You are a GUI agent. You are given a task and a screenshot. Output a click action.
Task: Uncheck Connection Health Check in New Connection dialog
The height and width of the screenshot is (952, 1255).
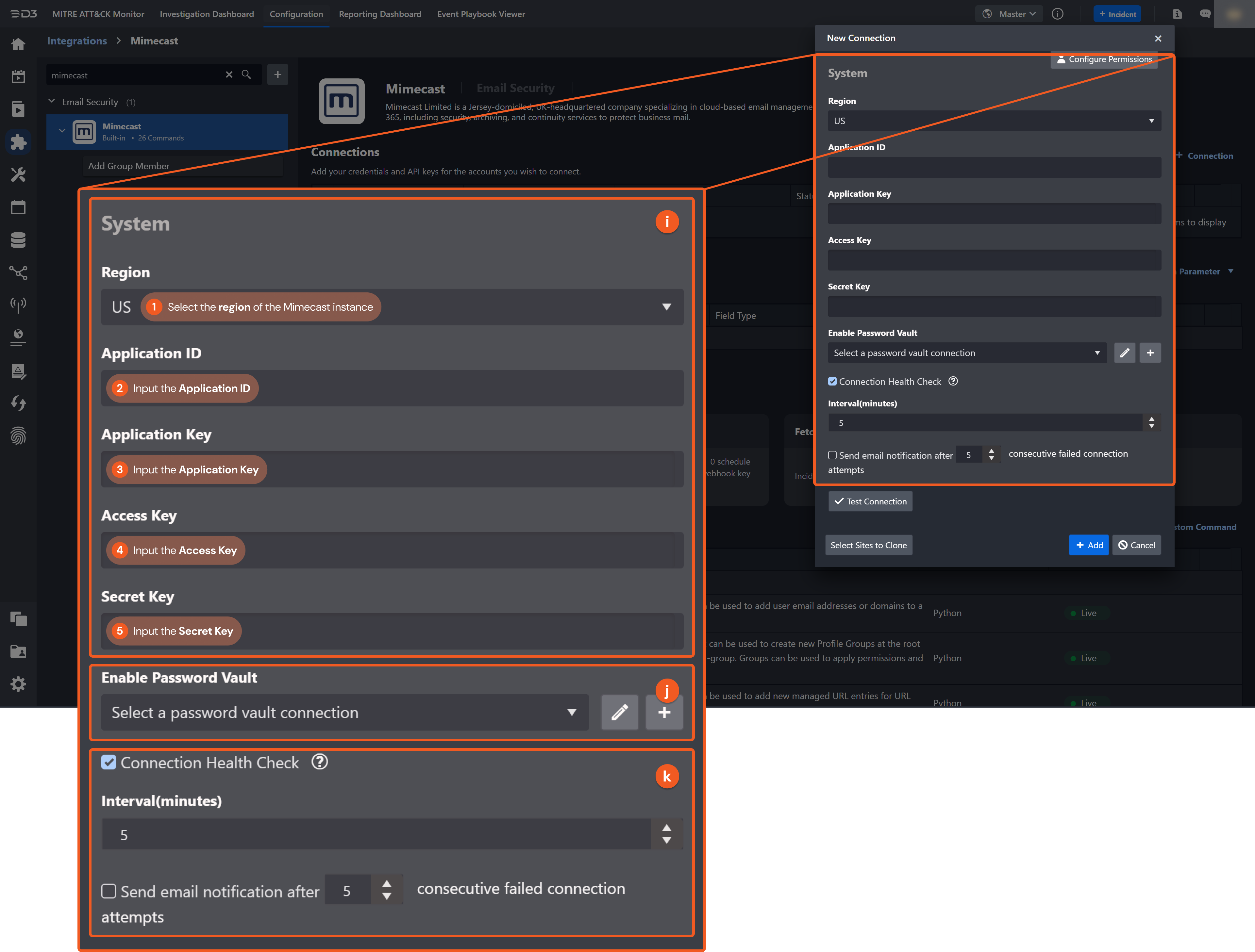pos(832,381)
